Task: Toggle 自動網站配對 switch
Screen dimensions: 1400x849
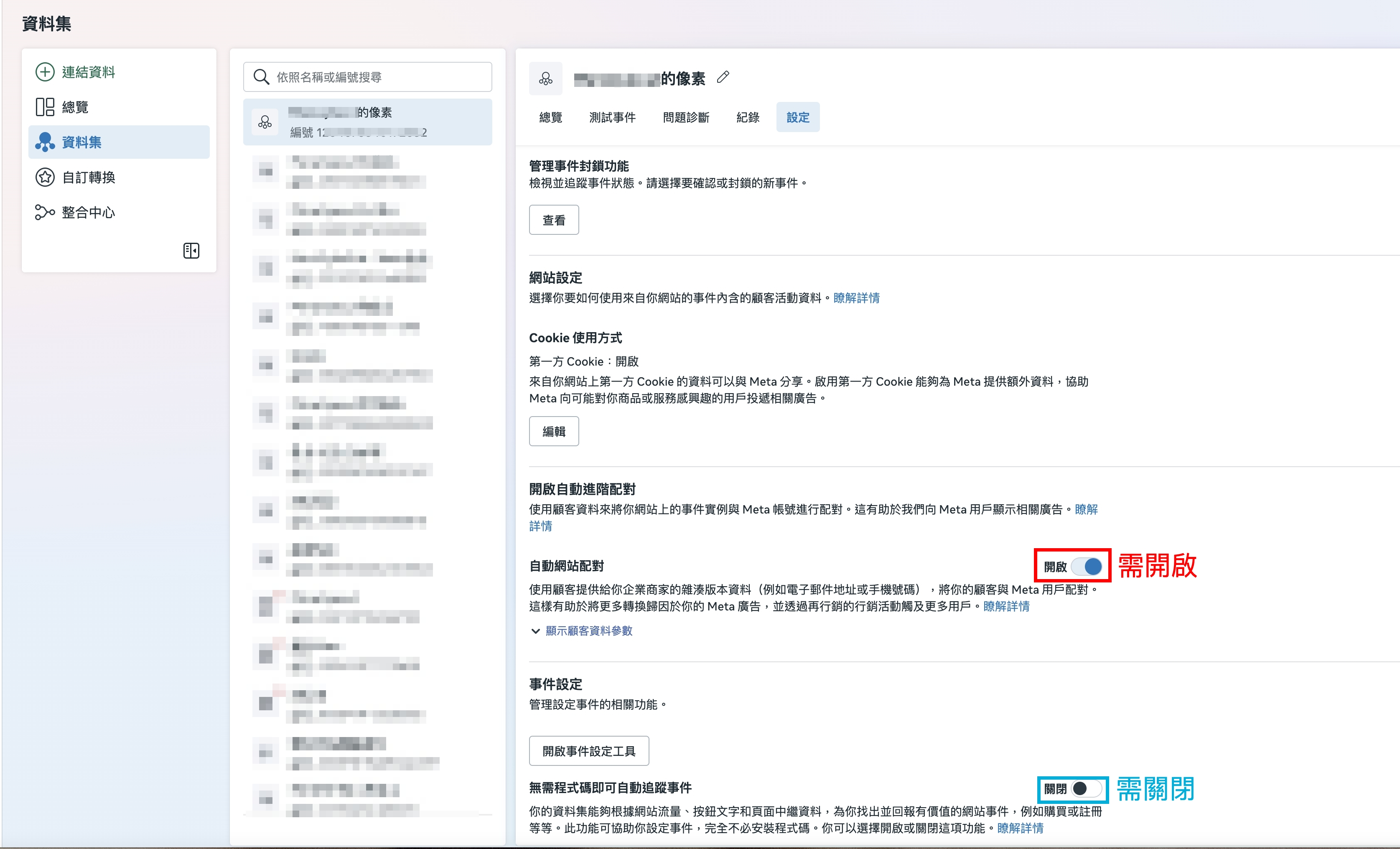Action: pos(1087,566)
